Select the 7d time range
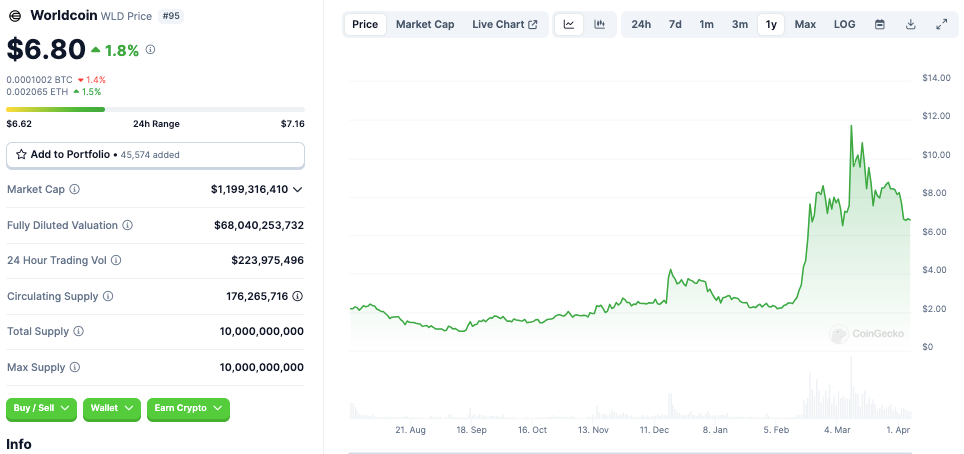The height and width of the screenshot is (454, 964). 675,25
